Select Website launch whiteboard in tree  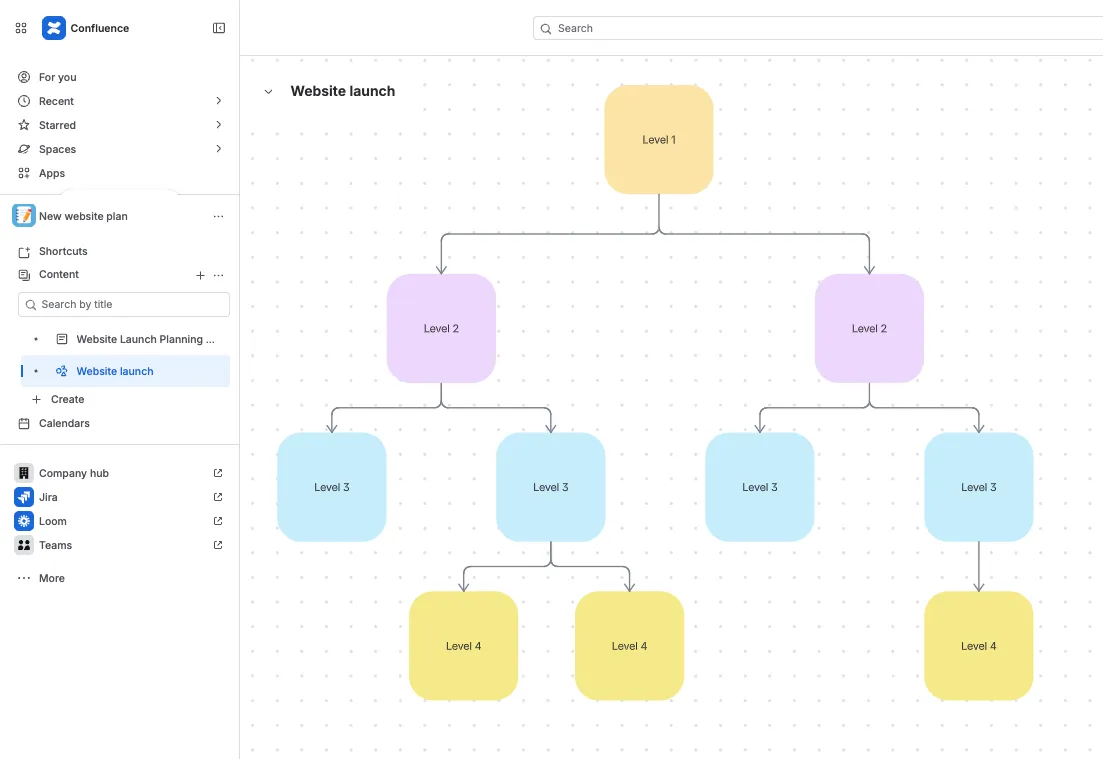pyautogui.click(x=125, y=371)
